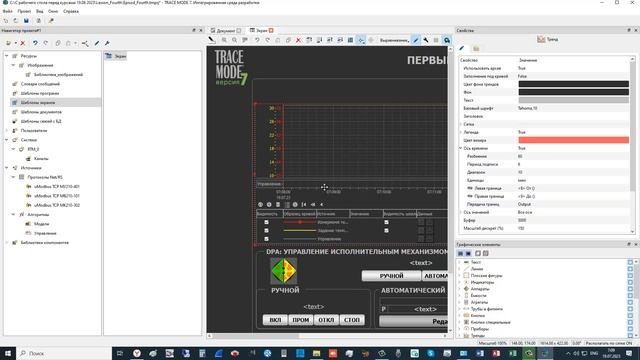Collapse the Изображения tree node

[13, 65]
